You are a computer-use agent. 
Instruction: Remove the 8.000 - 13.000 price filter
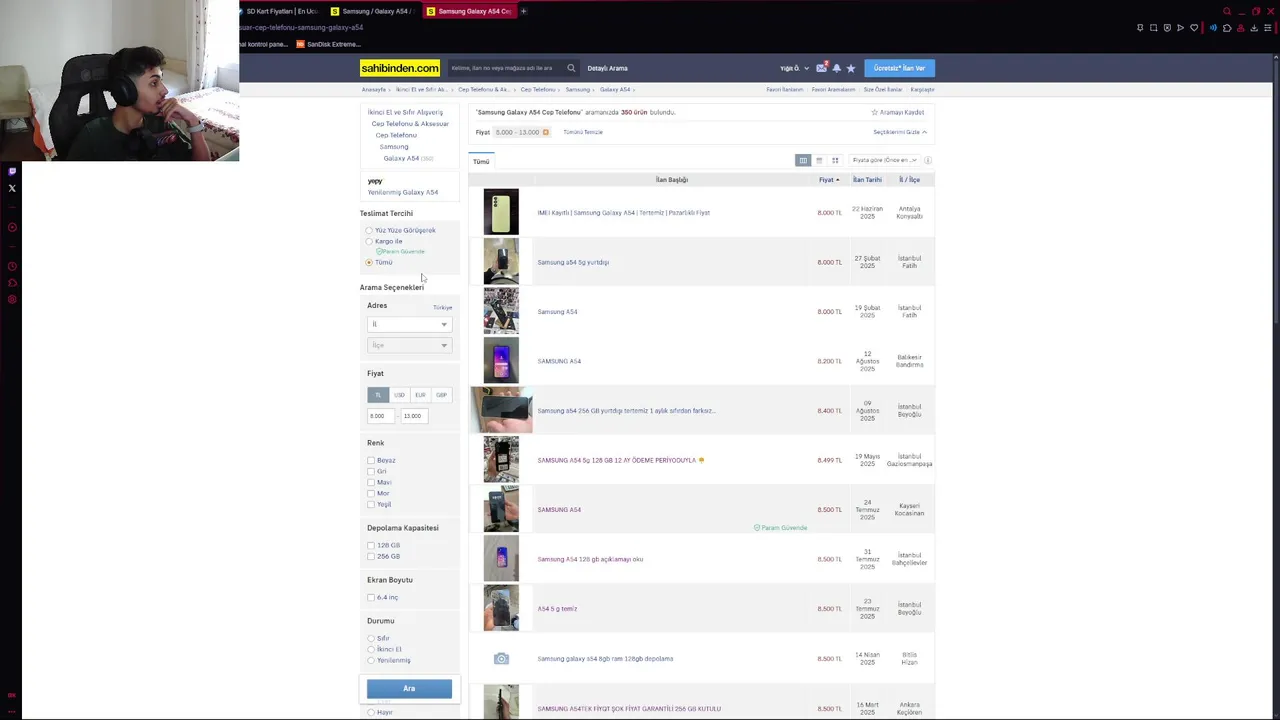coord(546,132)
